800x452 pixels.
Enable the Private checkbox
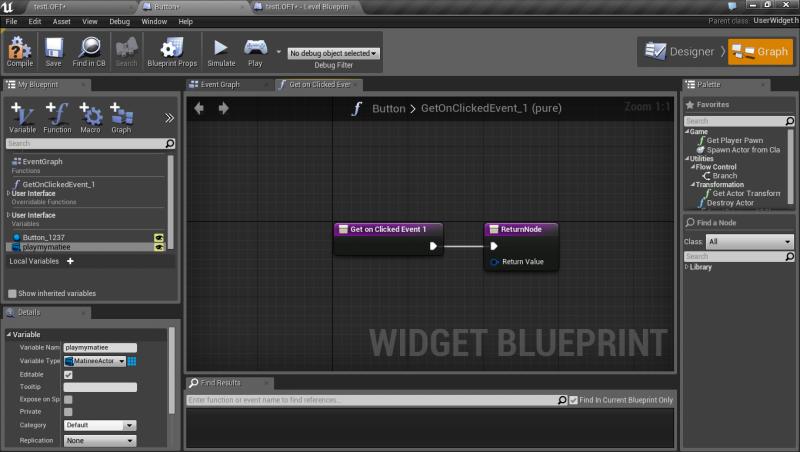point(68,412)
